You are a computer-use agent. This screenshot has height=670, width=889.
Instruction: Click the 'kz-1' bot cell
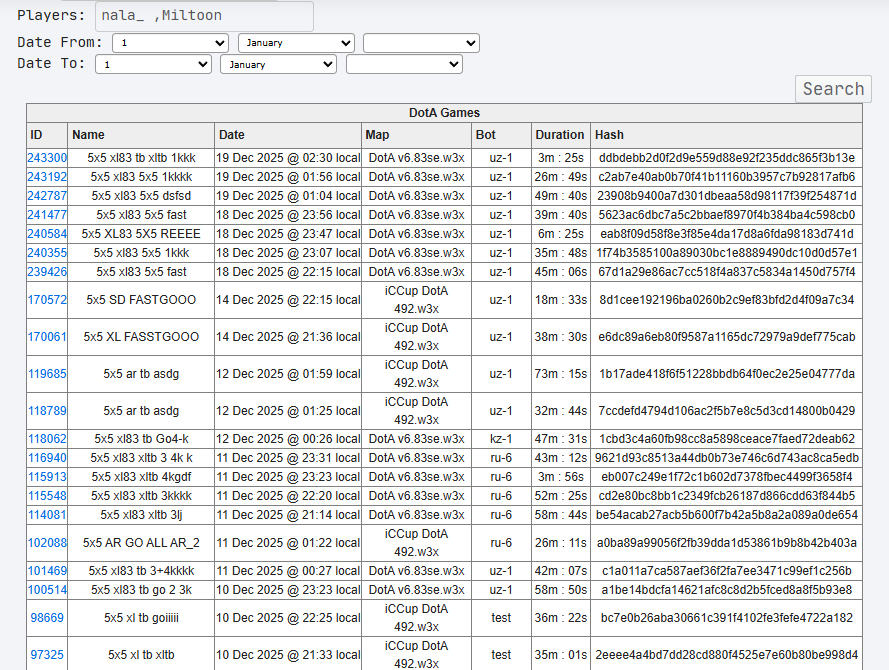(501, 439)
